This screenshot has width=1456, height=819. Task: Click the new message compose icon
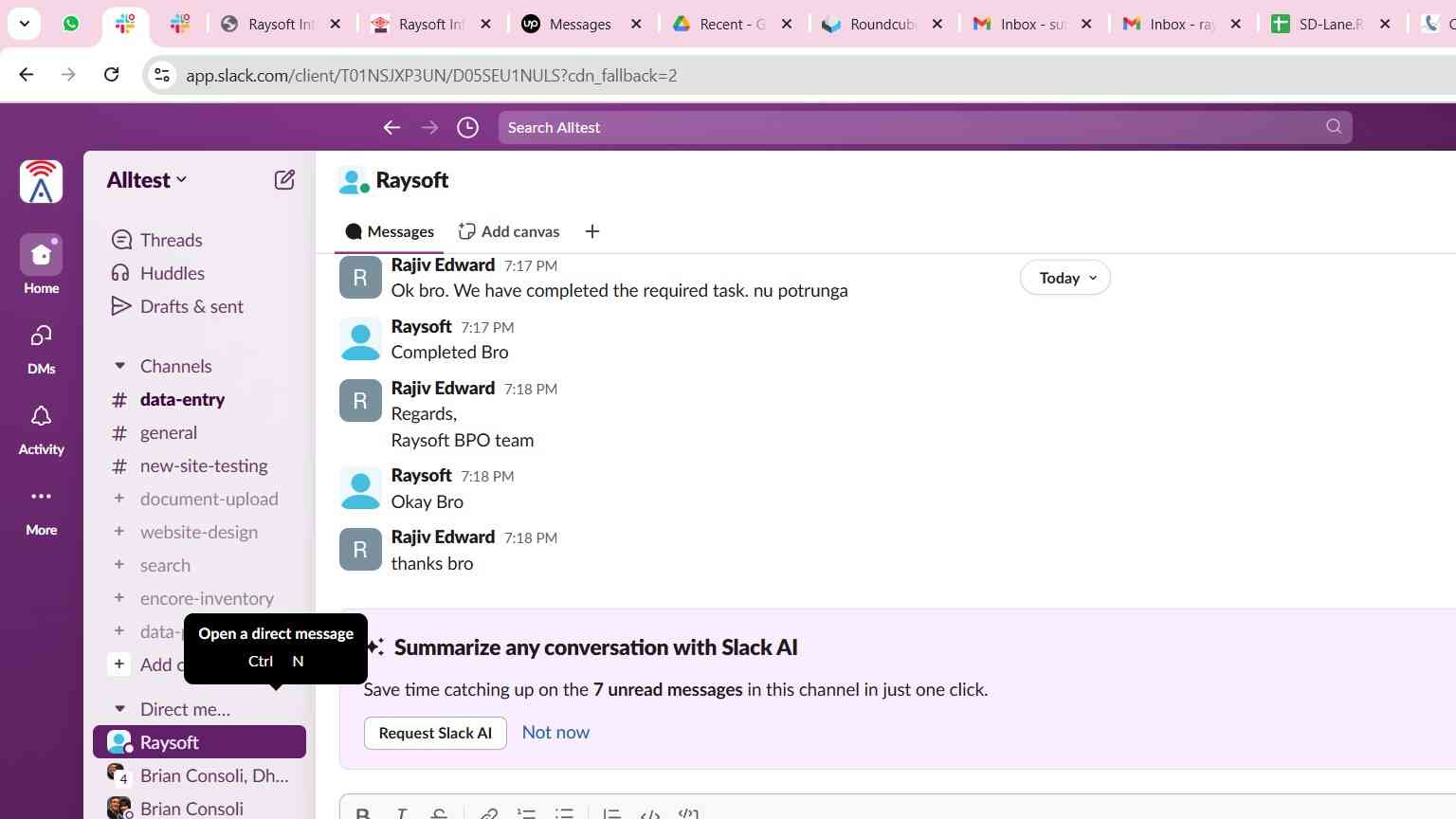click(x=284, y=180)
